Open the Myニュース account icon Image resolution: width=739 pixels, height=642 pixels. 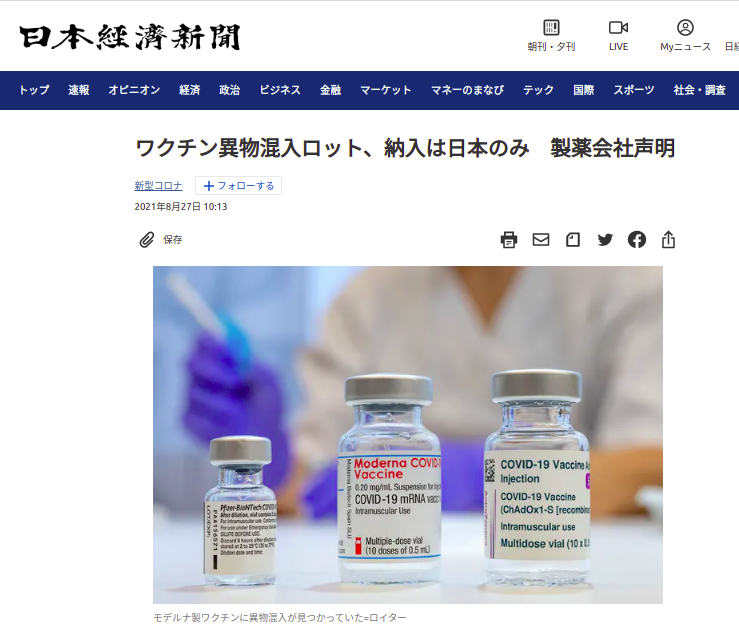pyautogui.click(x=685, y=28)
